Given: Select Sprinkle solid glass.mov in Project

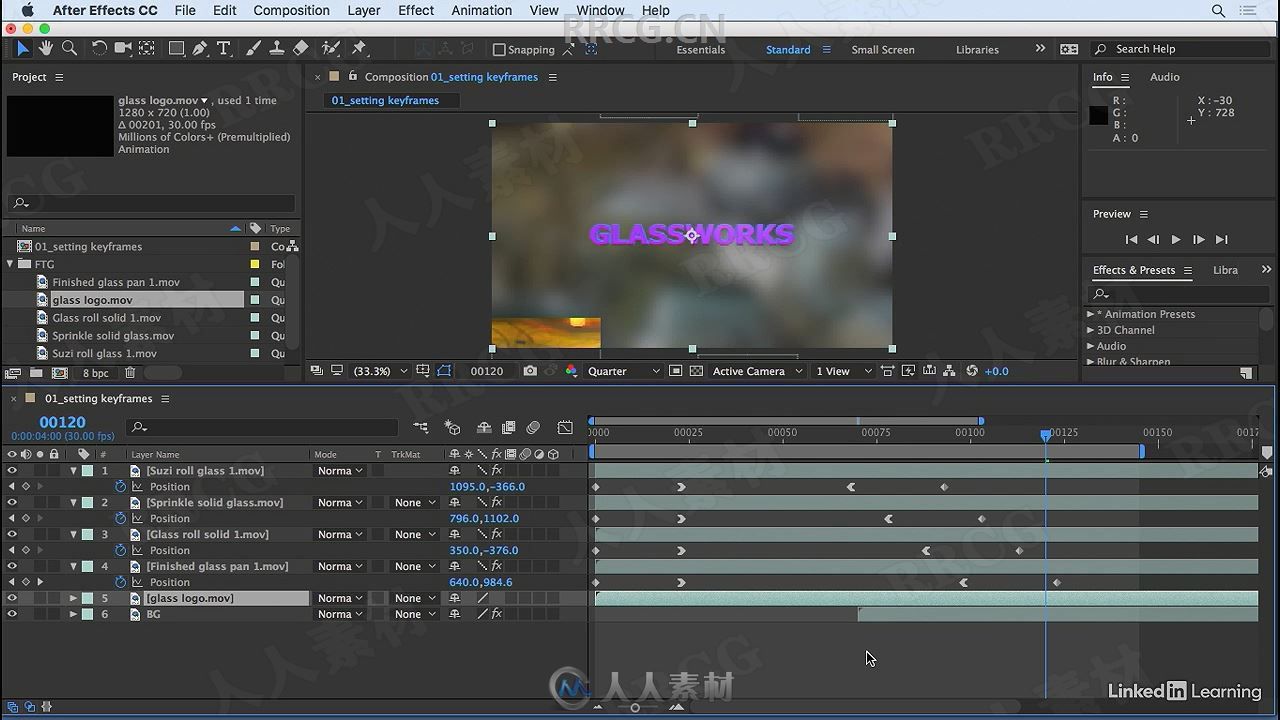Looking at the screenshot, I should (113, 335).
